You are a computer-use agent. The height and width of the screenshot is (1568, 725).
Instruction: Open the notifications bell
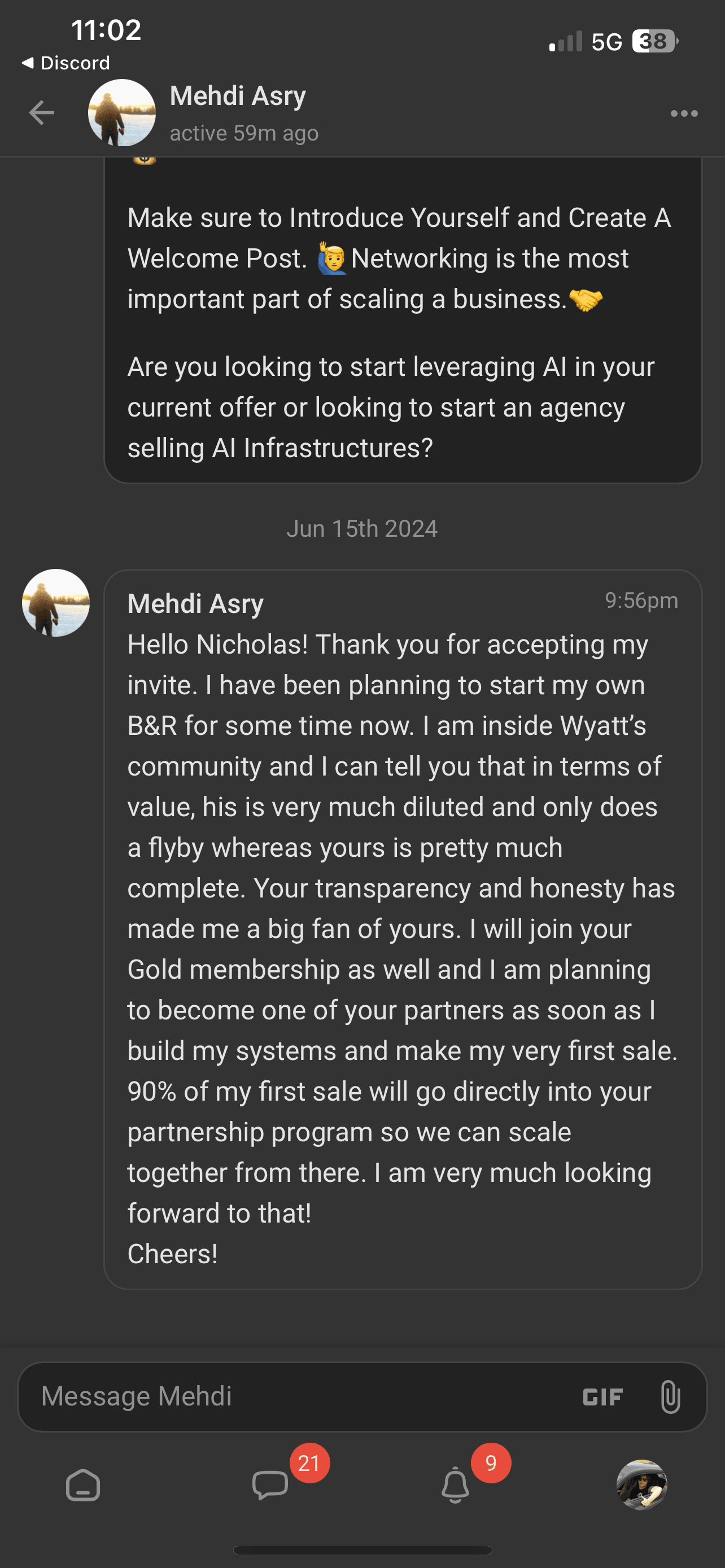click(x=455, y=1485)
